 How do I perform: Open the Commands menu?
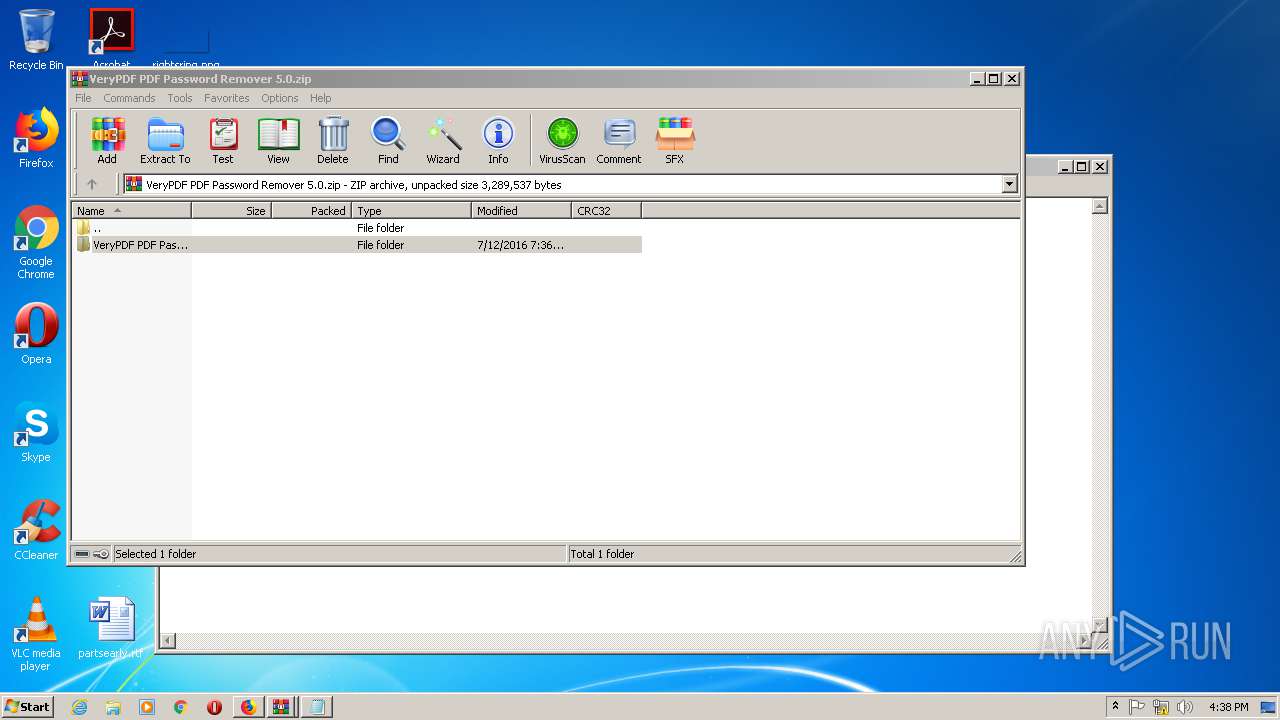(x=129, y=98)
